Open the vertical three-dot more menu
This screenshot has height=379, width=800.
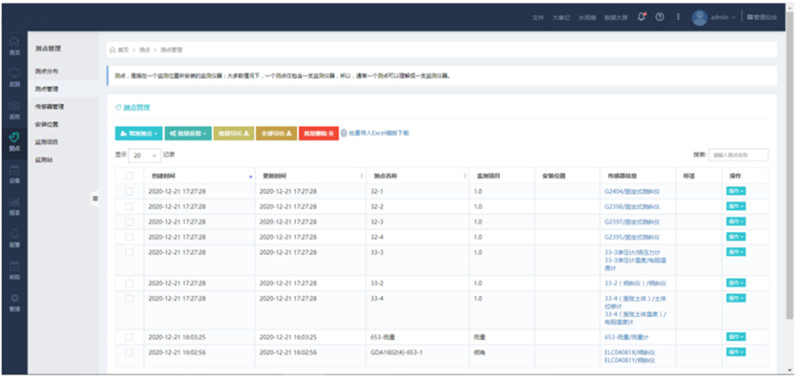678,17
